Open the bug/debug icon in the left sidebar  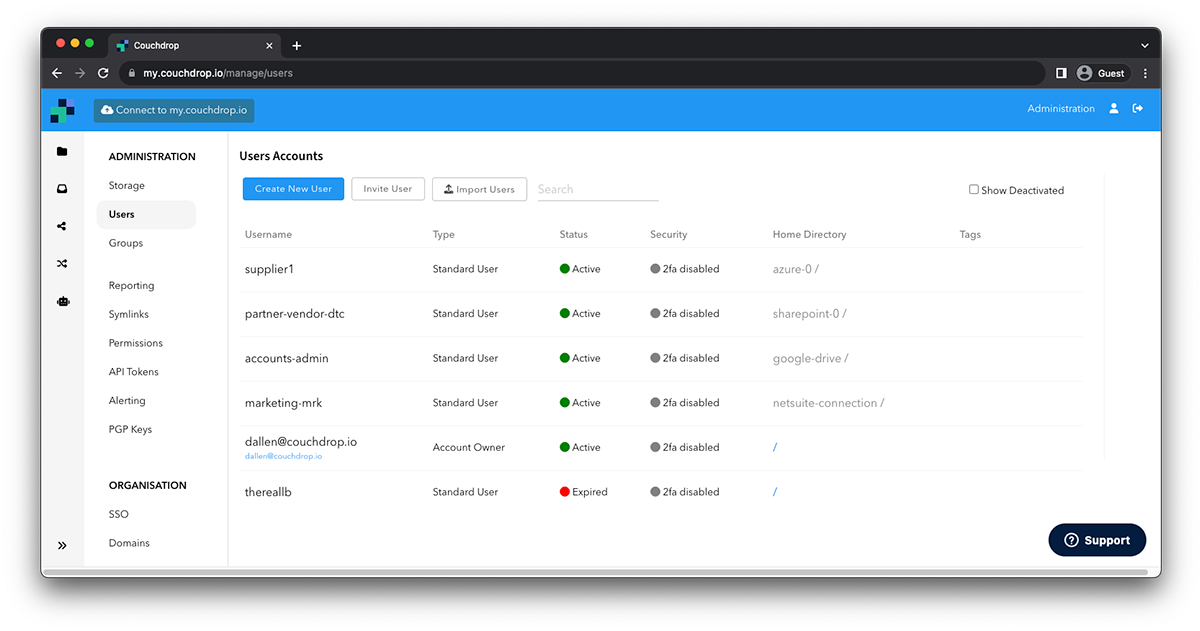pyautogui.click(x=62, y=301)
